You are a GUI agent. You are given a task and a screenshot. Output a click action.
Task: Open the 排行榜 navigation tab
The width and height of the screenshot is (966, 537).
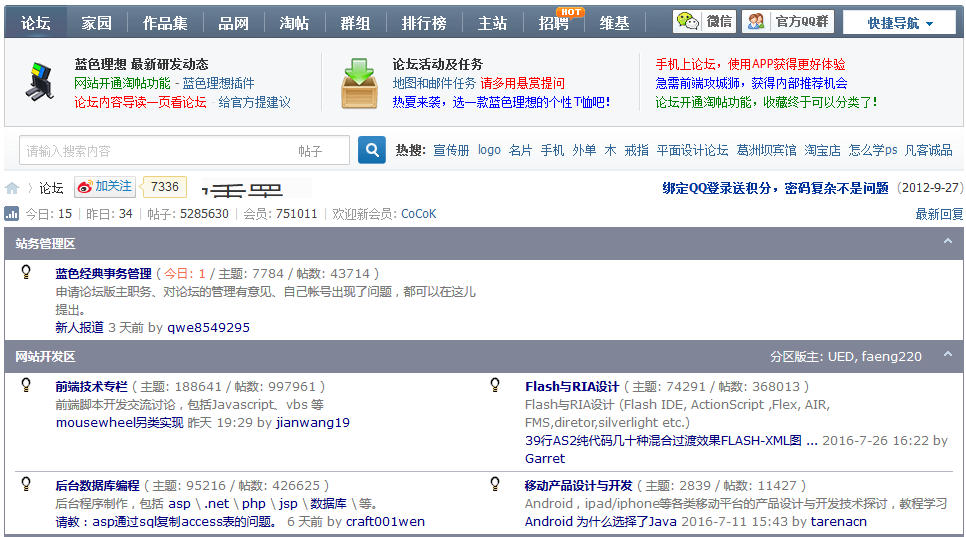coord(424,23)
